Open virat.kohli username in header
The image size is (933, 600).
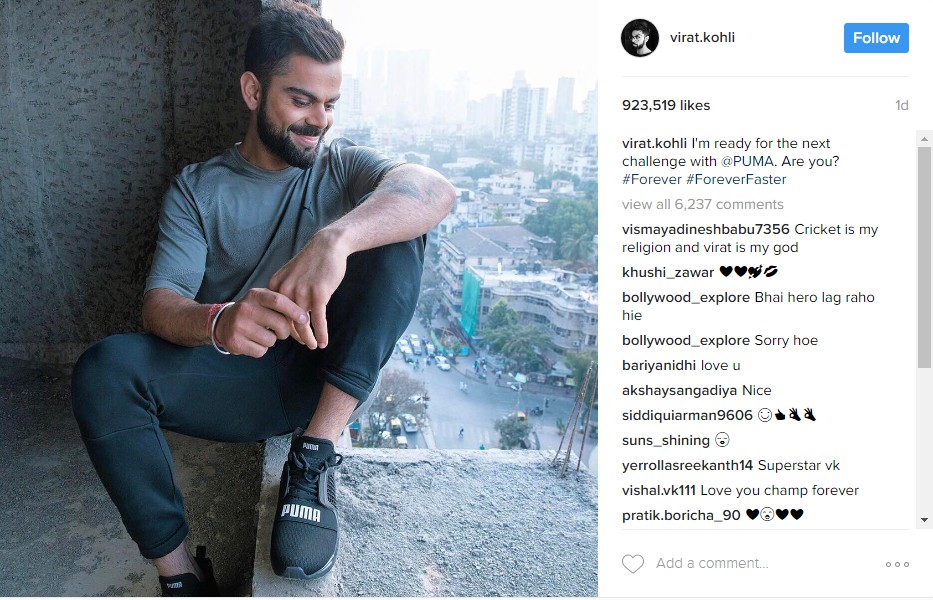(x=702, y=38)
